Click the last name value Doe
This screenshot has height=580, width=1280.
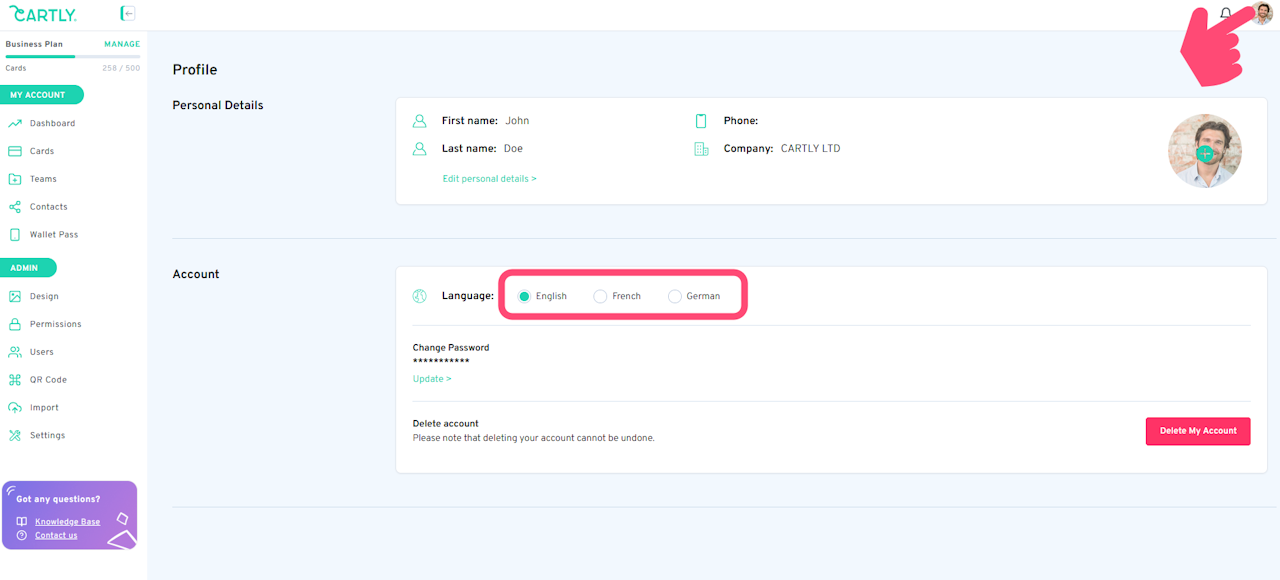[513, 149]
